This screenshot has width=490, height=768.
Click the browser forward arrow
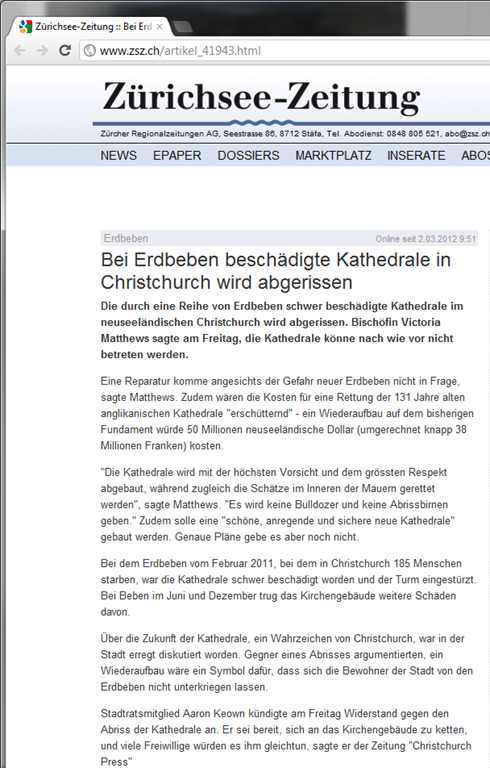click(42, 50)
